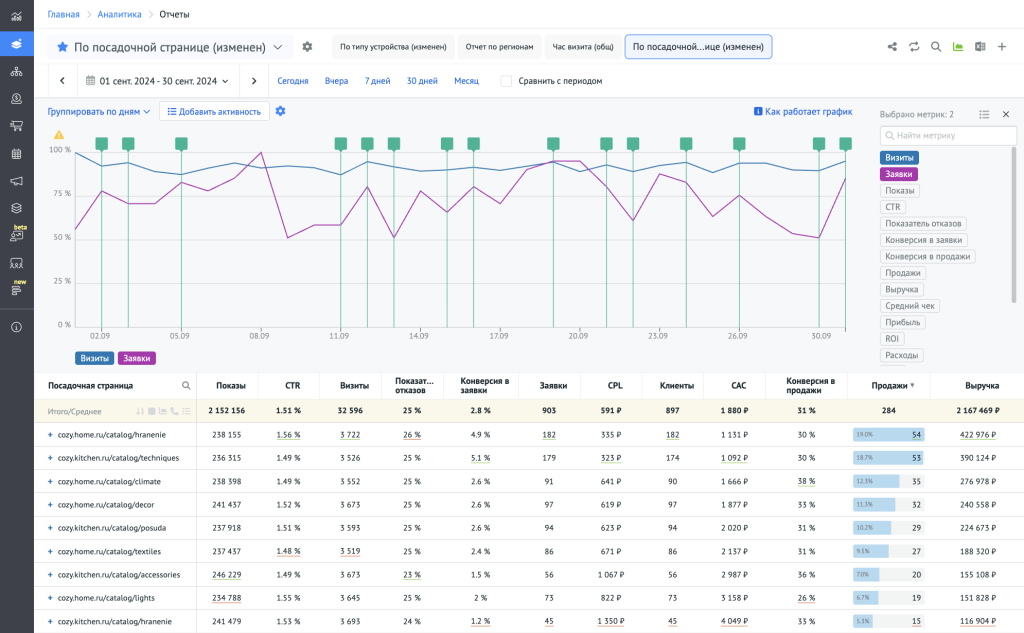Screen dimensions: 1024x633
Task: Toggle the Показы metric chip
Action: click(900, 190)
